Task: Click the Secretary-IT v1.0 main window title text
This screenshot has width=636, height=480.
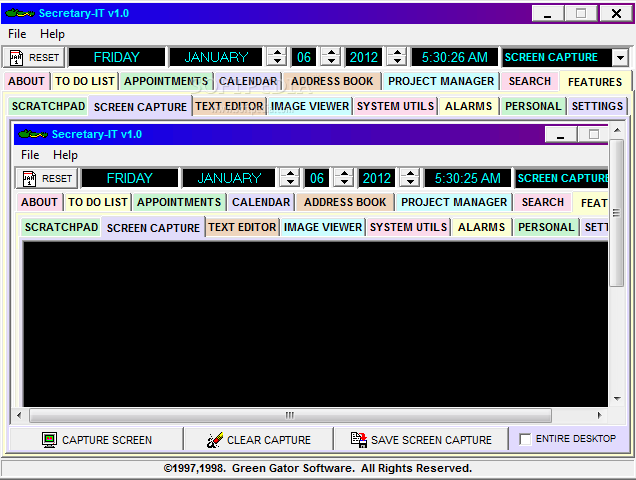Action: [x=84, y=13]
